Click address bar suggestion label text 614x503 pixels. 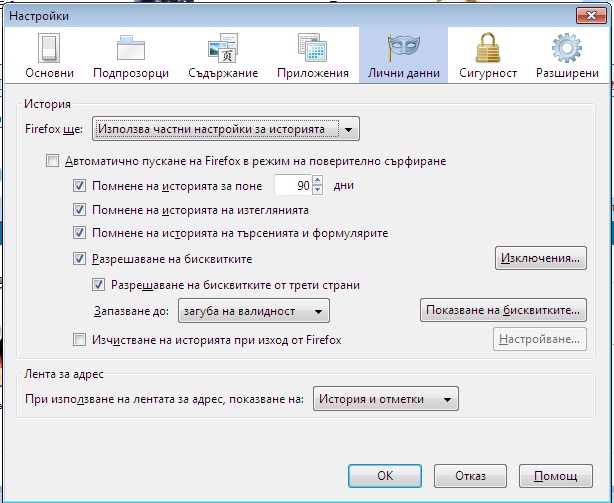(164, 399)
